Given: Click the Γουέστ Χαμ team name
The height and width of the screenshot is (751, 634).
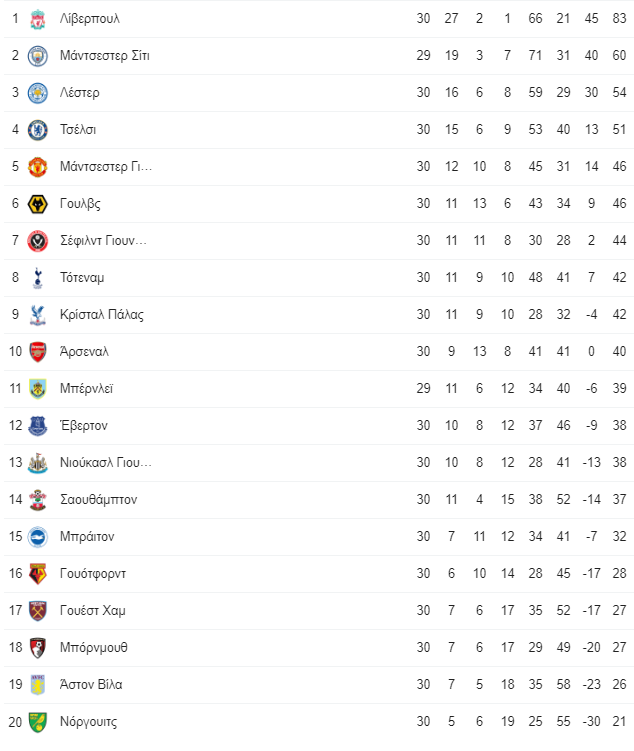Looking at the screenshot, I should (92, 611).
